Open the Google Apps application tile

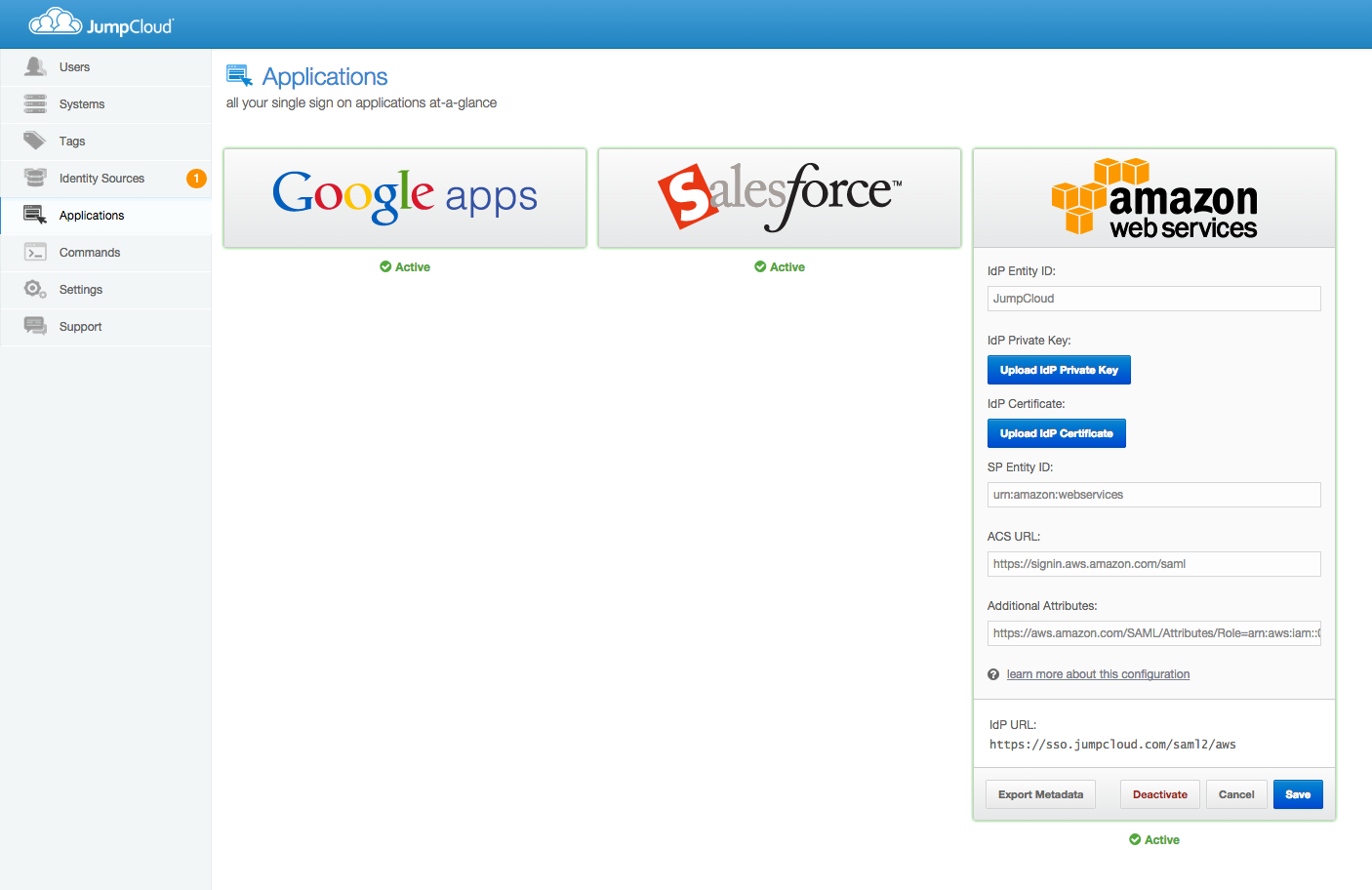405,198
